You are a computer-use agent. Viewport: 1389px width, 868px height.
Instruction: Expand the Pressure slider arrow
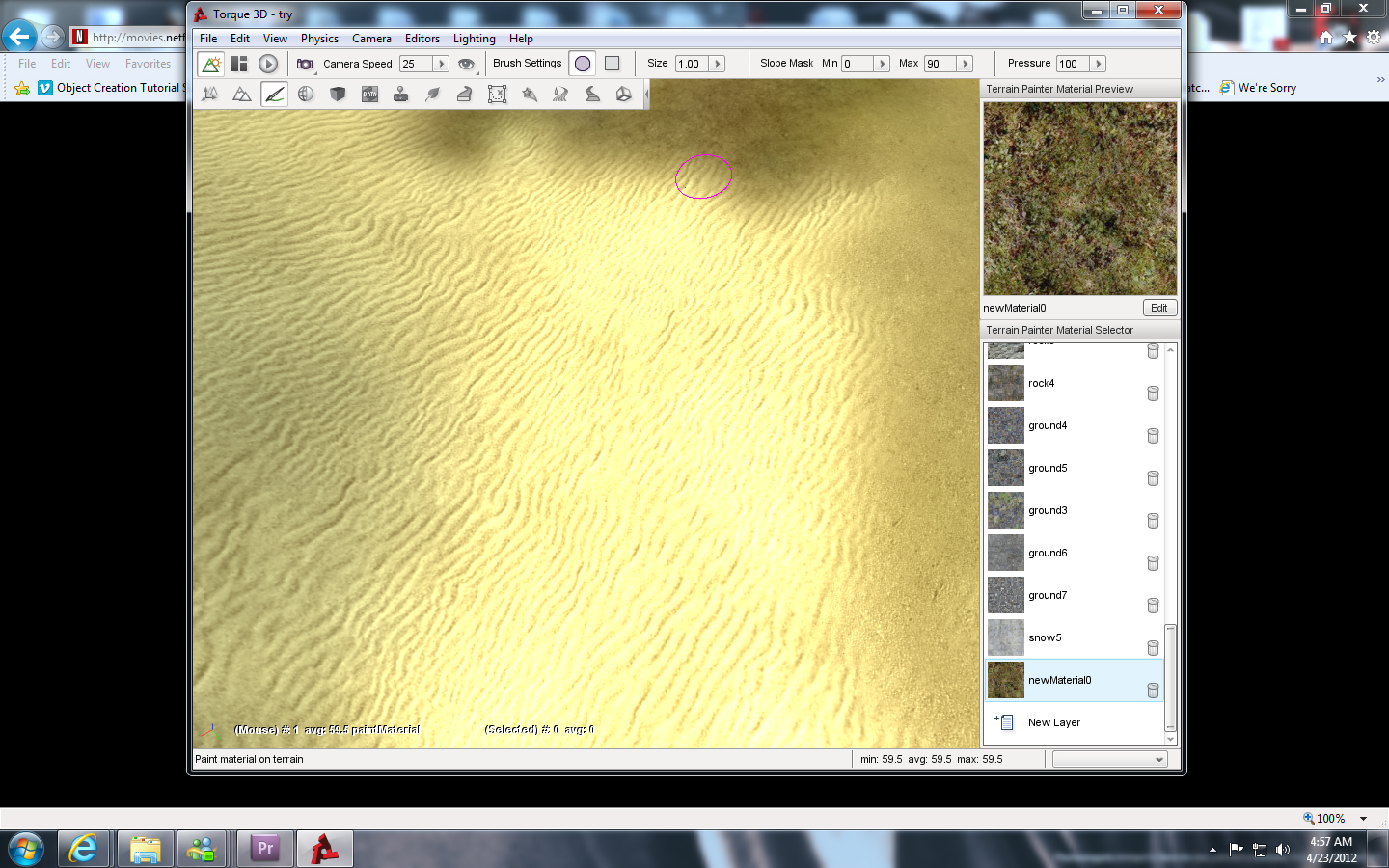click(1097, 64)
